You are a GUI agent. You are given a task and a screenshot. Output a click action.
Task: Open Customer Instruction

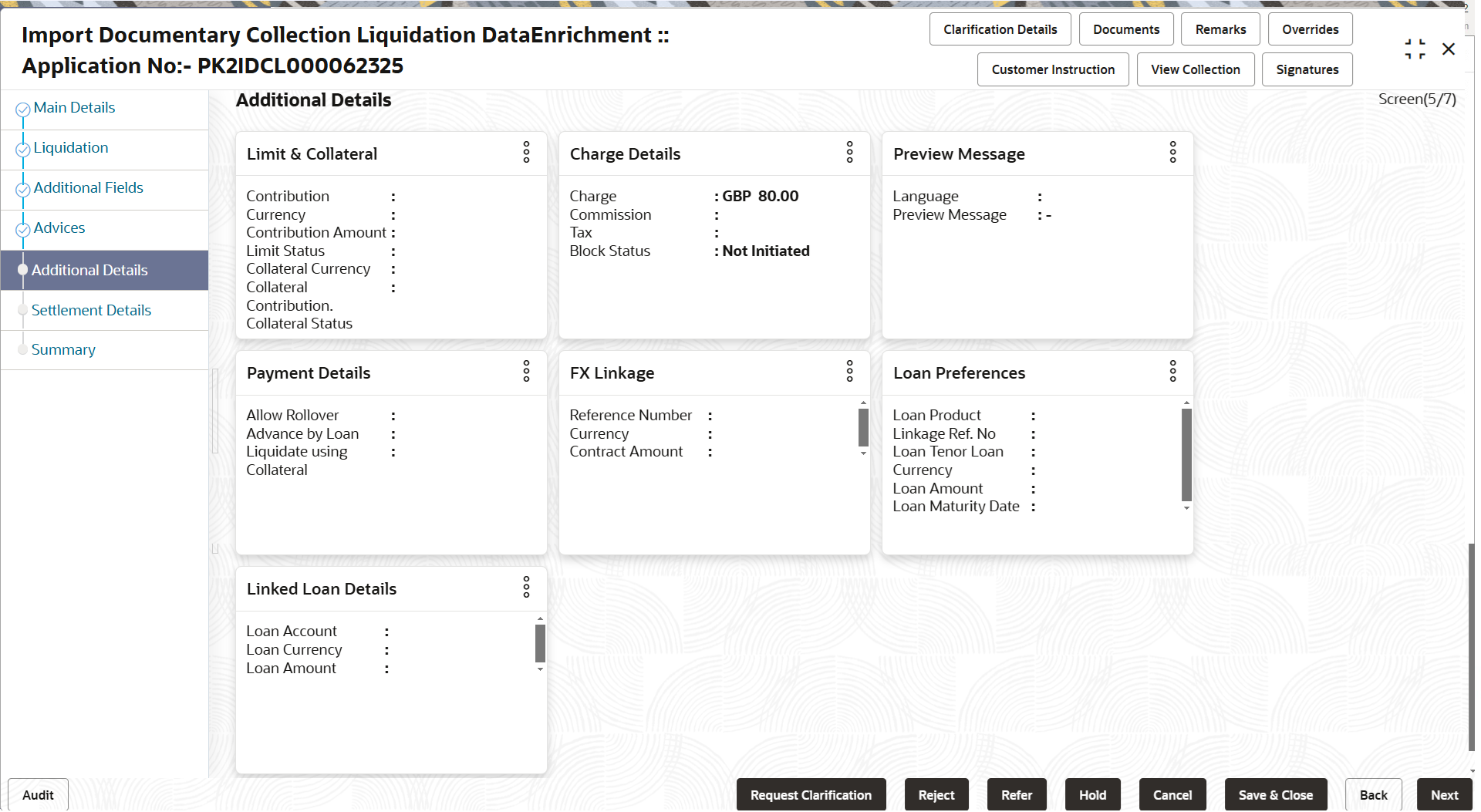coord(1053,69)
